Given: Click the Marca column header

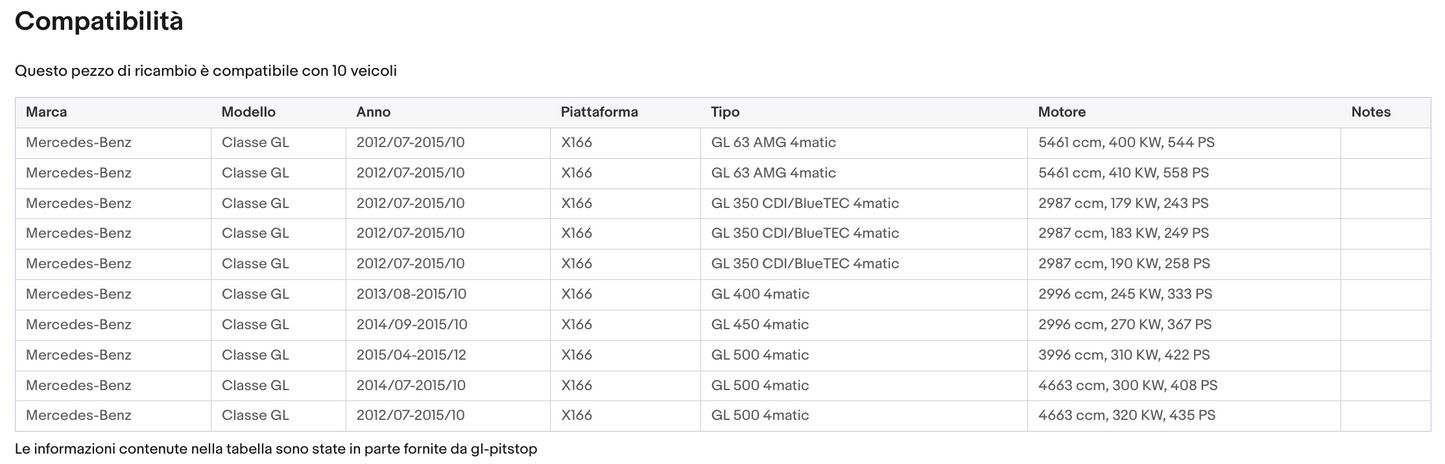Looking at the screenshot, I should (x=46, y=112).
